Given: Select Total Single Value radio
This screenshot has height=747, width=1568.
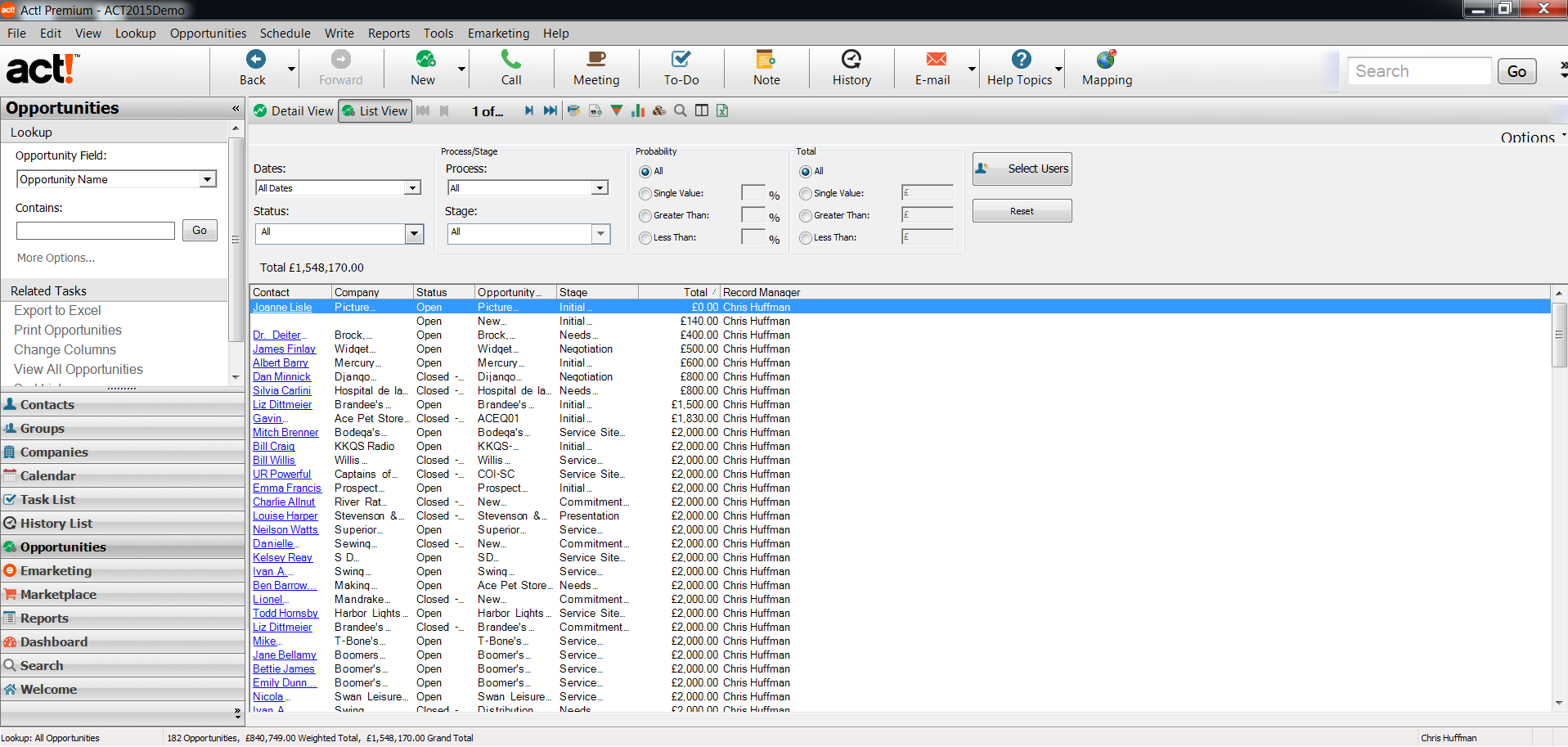Looking at the screenshot, I should [806, 194].
